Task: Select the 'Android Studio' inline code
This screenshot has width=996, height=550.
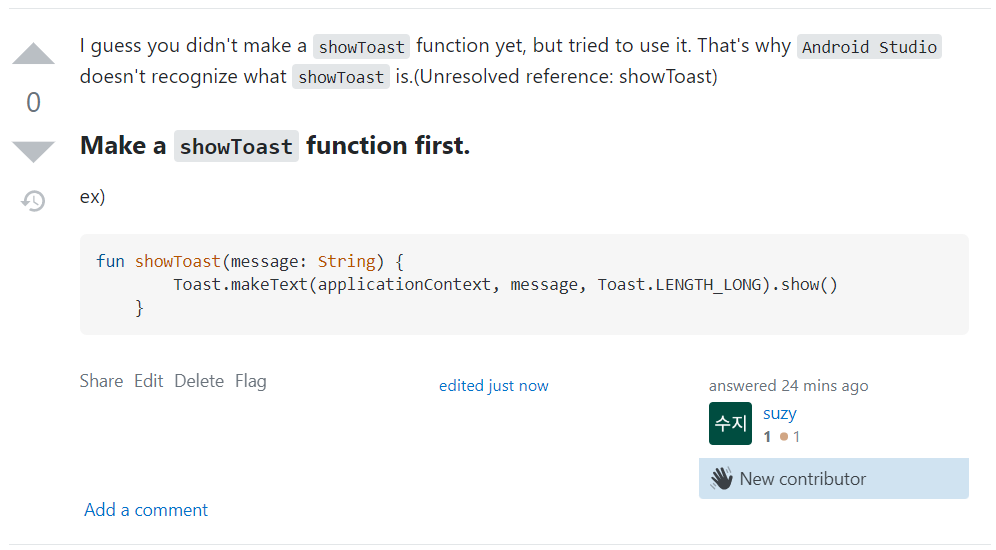Action: tap(869, 47)
